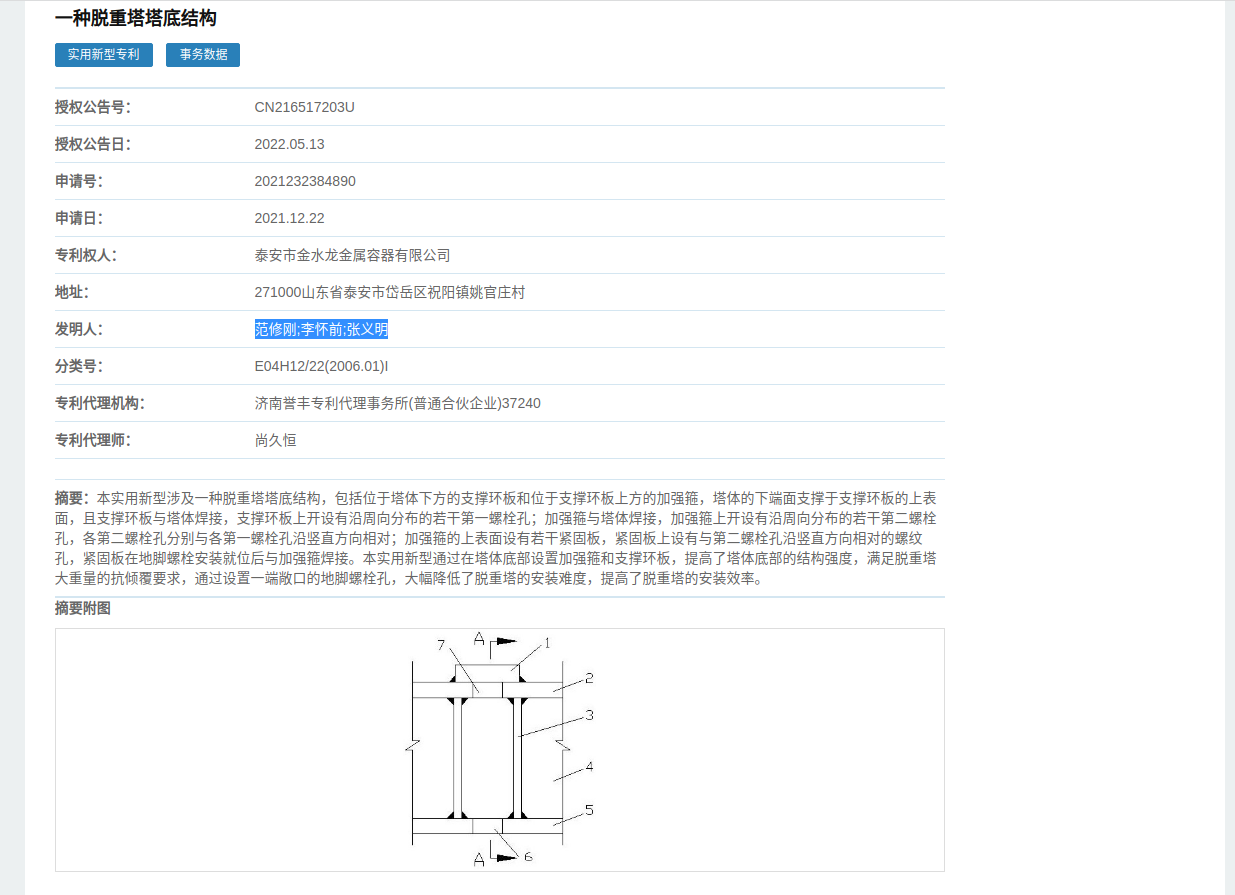Select the grant date 2022.05.13
Image resolution: width=1235 pixels, height=895 pixels.
(289, 144)
